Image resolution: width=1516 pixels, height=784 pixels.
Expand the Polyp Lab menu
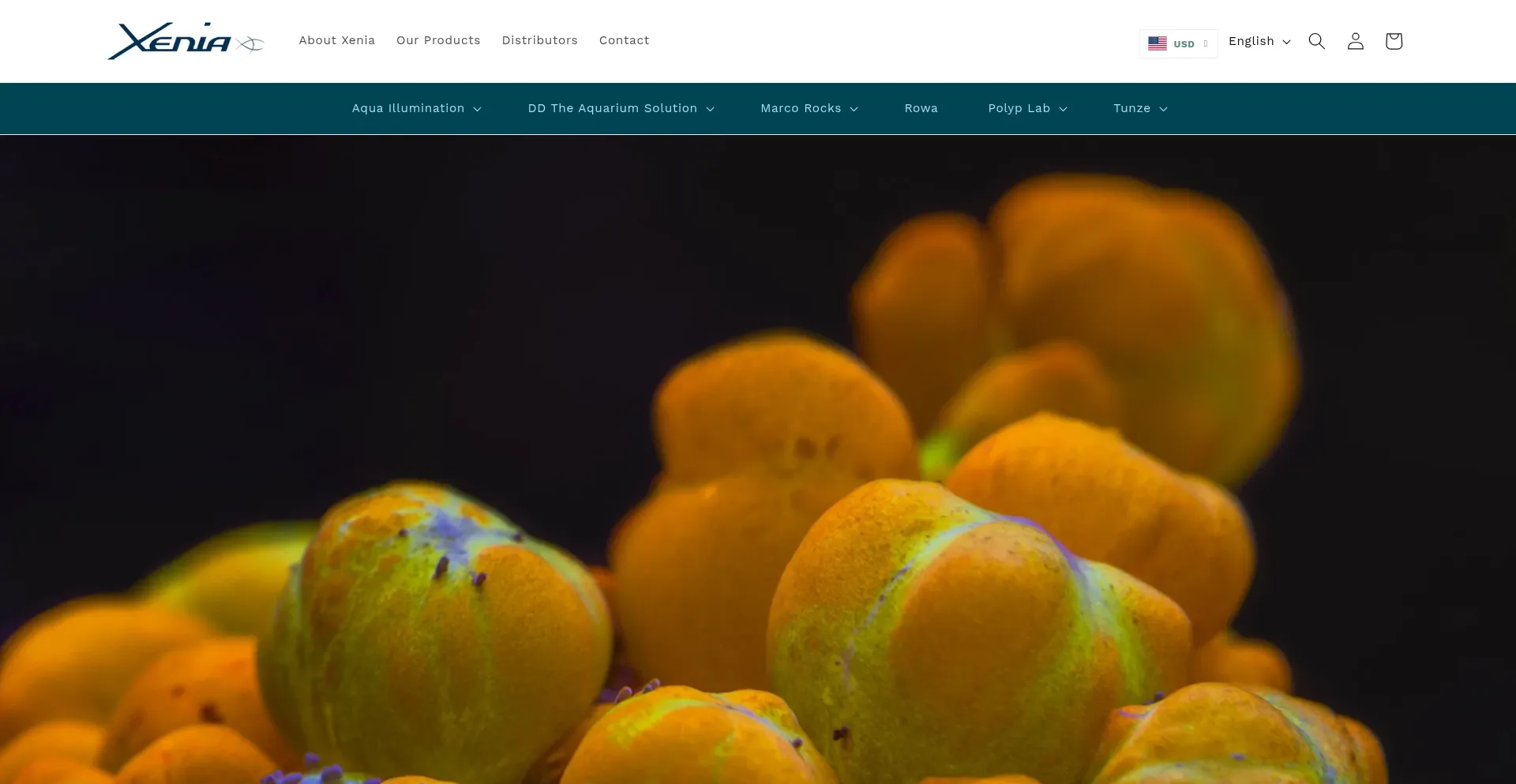pyautogui.click(x=1027, y=108)
